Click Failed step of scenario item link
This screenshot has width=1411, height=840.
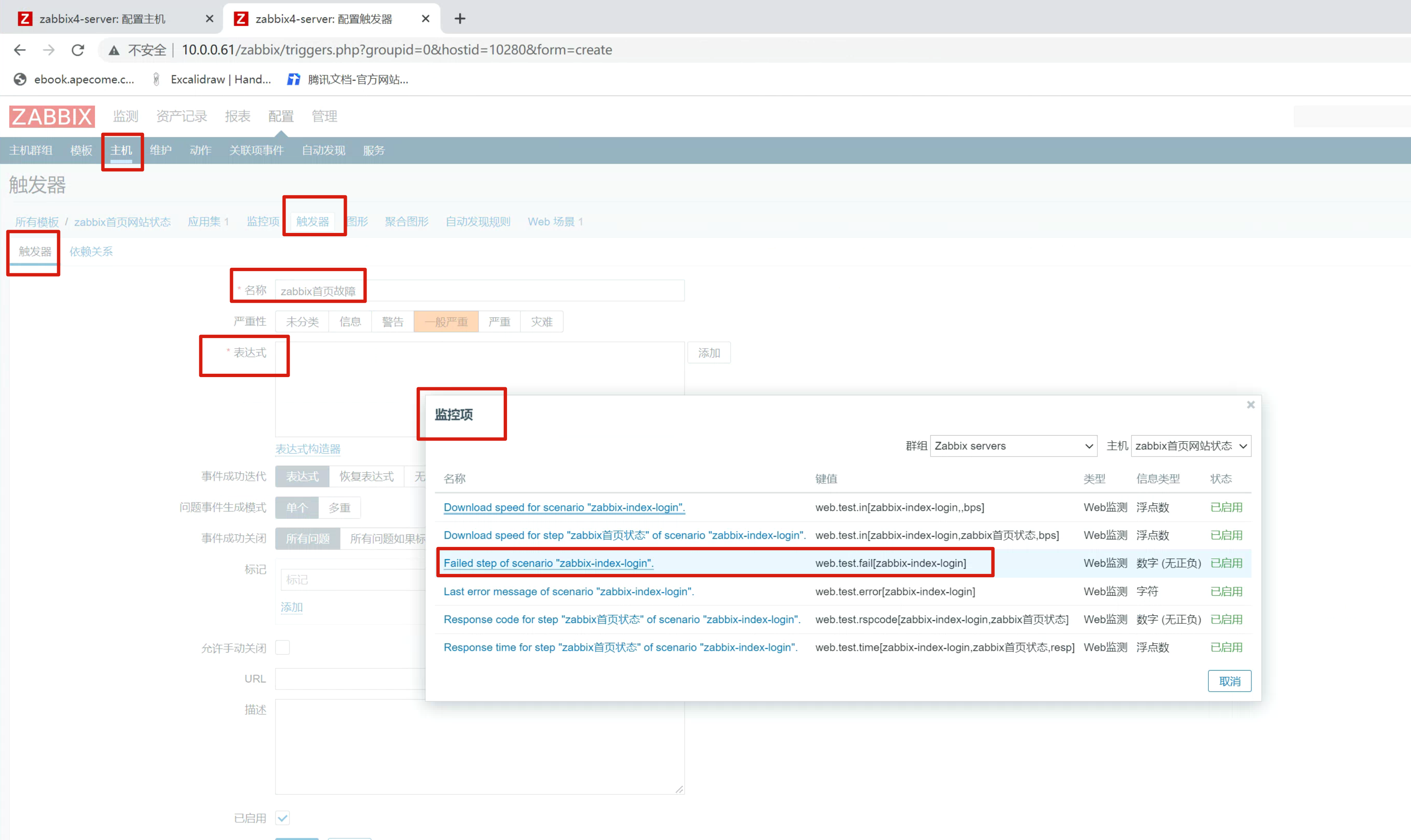[548, 563]
